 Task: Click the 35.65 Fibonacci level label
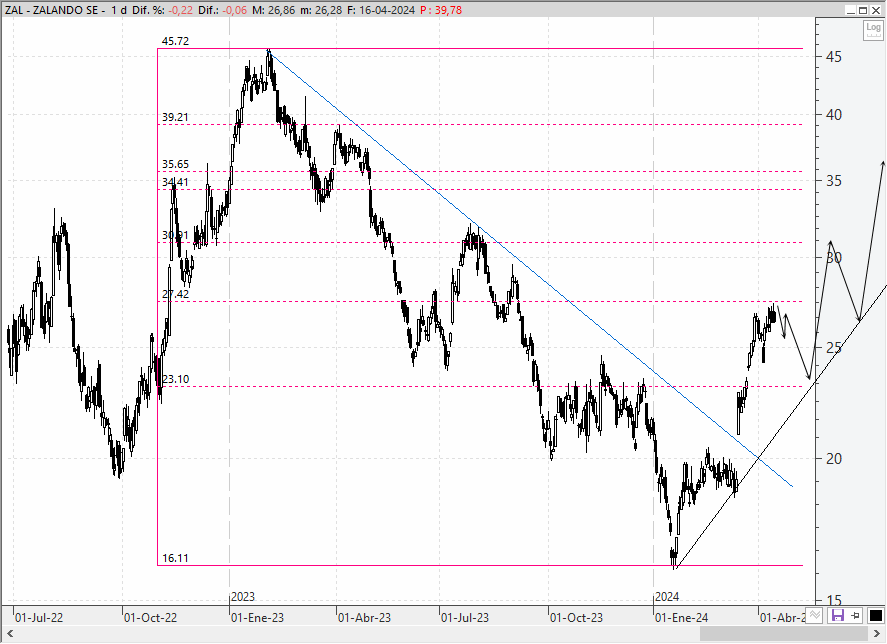pyautogui.click(x=175, y=164)
